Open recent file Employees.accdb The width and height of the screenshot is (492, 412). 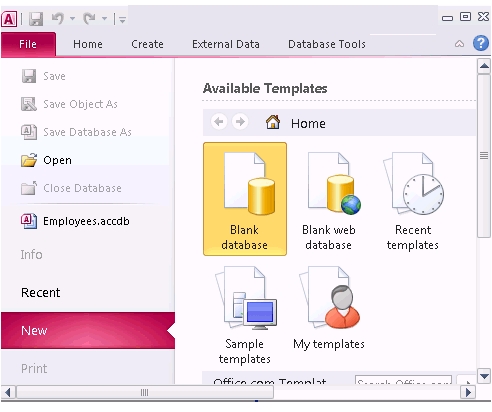pyautogui.click(x=85, y=221)
